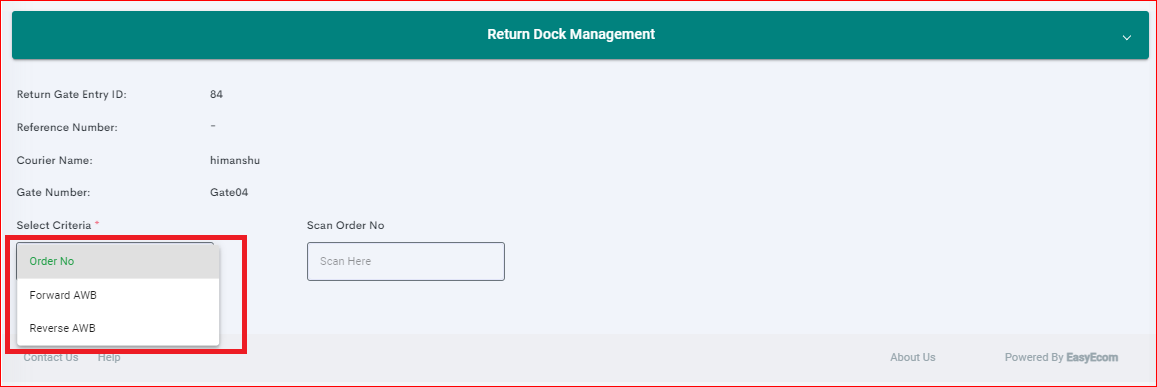Focus the Scan Here input field
This screenshot has width=1157, height=387.
[406, 261]
